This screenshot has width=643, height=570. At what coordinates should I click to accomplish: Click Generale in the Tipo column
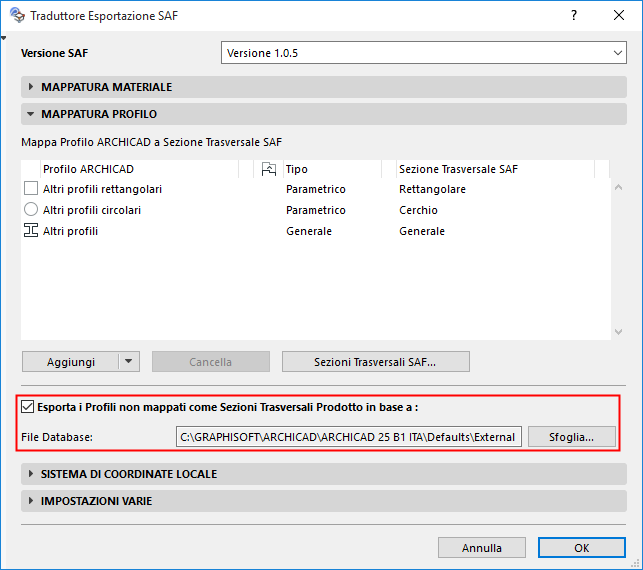[x=309, y=231]
